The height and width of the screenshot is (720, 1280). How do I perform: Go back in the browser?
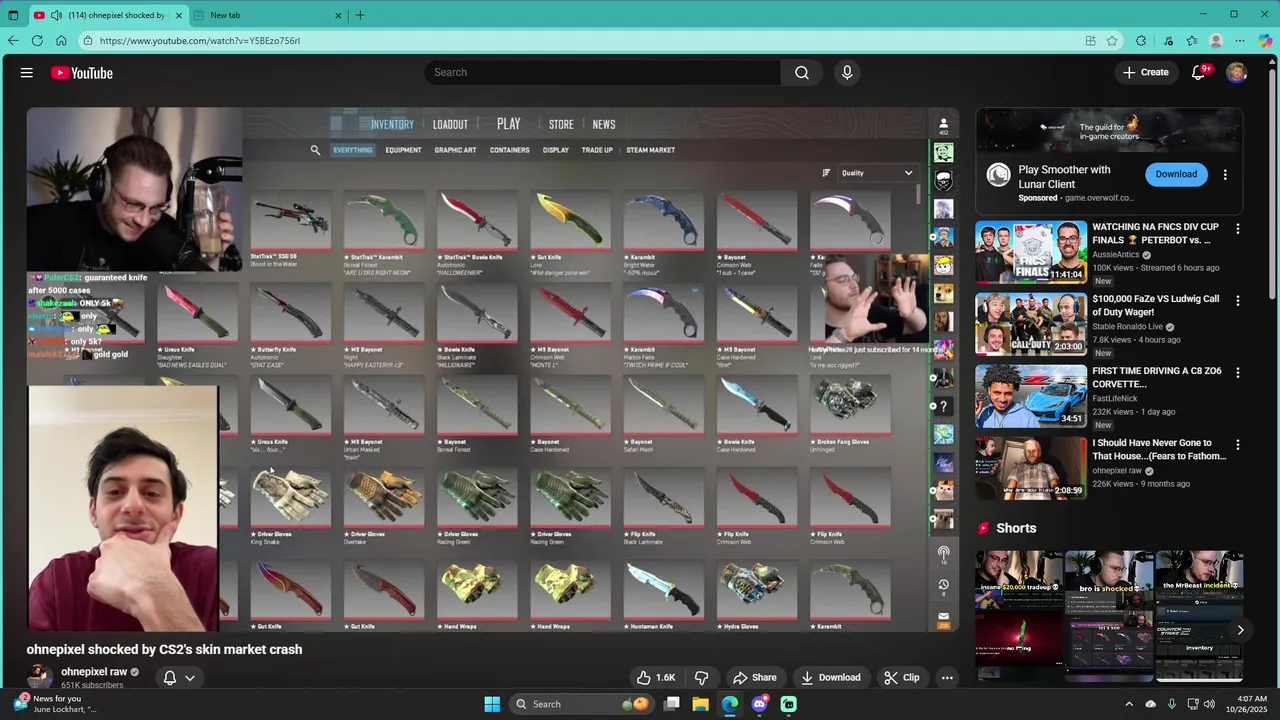pyautogui.click(x=13, y=41)
